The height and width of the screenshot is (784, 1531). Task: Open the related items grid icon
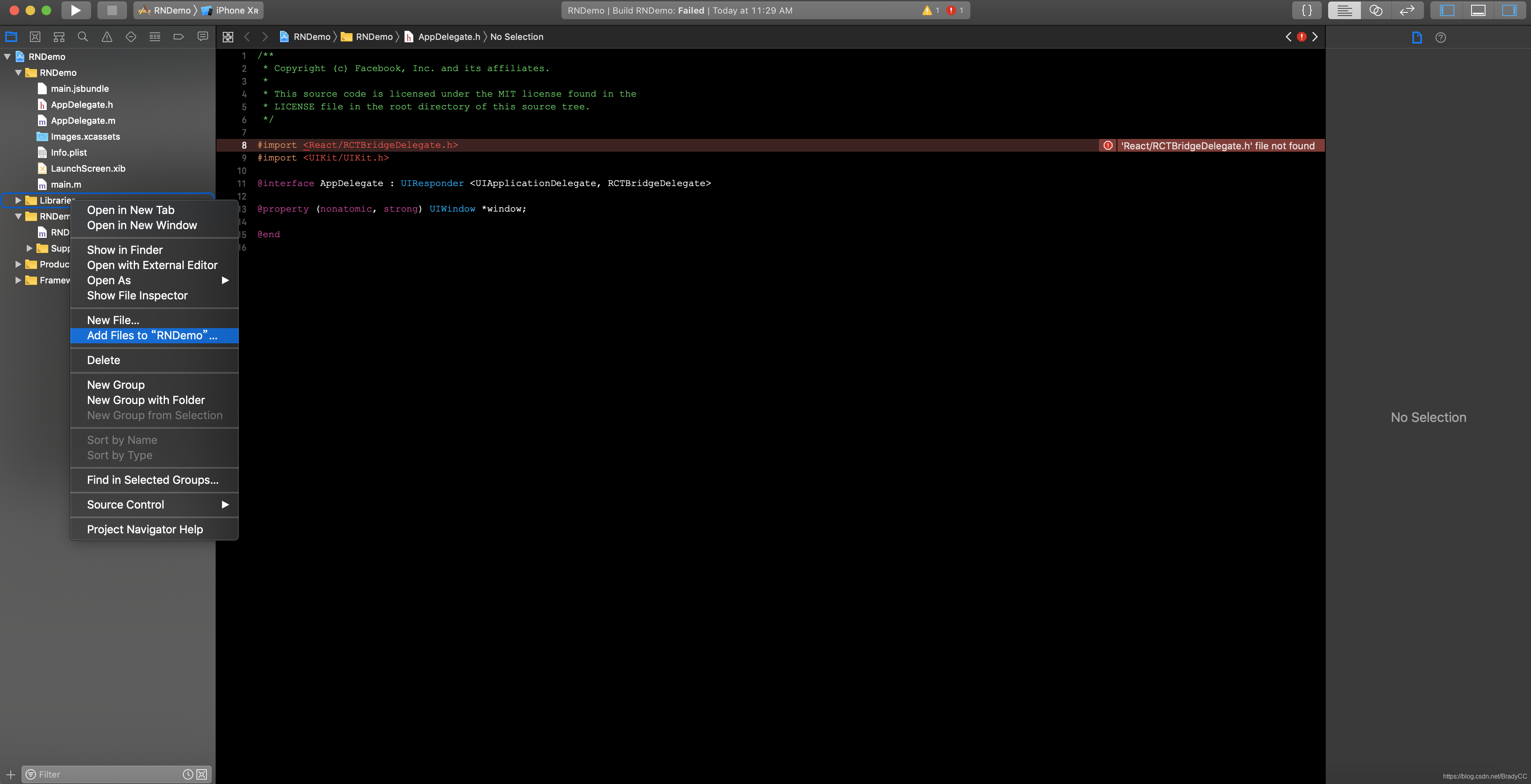click(x=228, y=37)
